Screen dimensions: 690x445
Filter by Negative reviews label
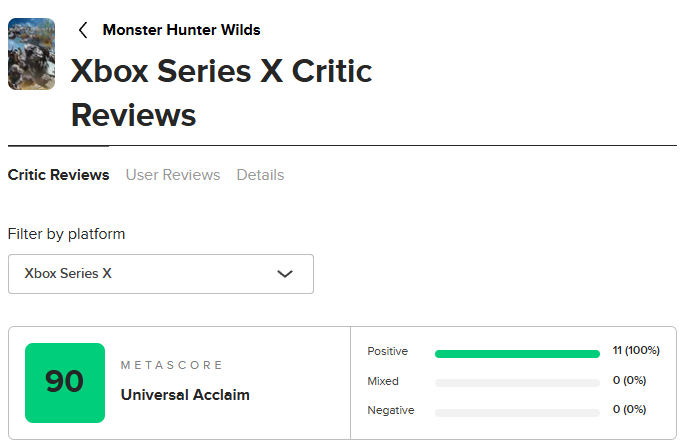coord(390,410)
